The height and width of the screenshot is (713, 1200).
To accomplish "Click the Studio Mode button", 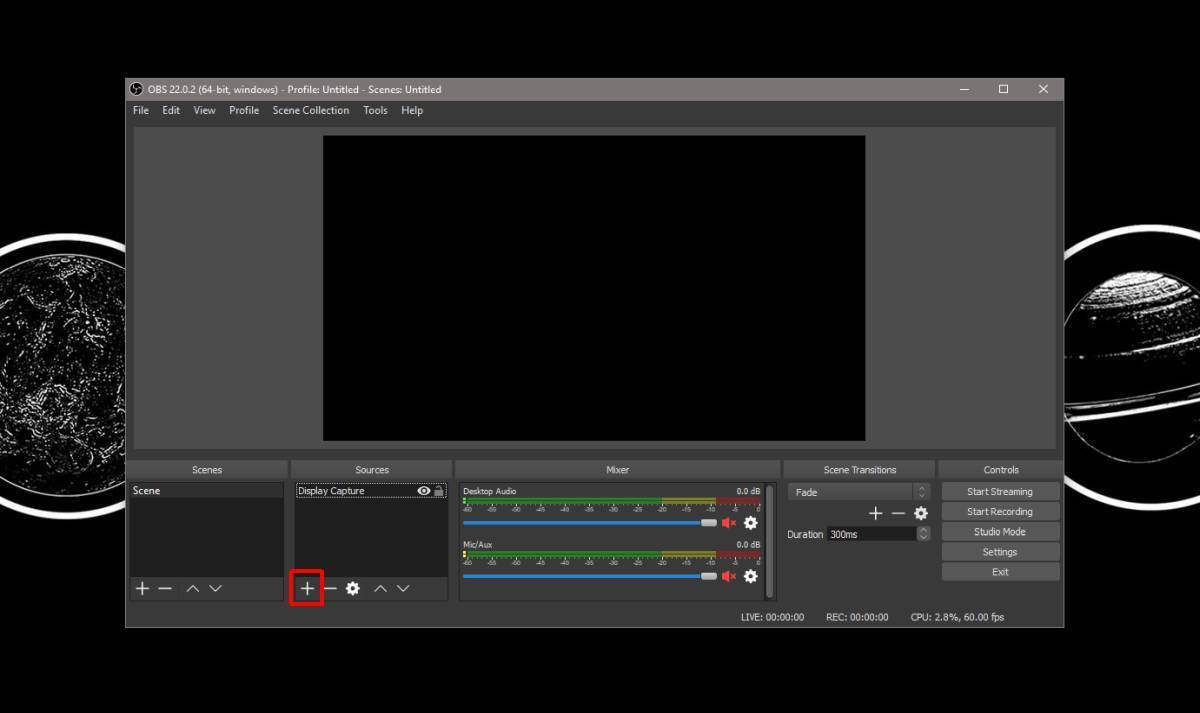I will tap(999, 532).
